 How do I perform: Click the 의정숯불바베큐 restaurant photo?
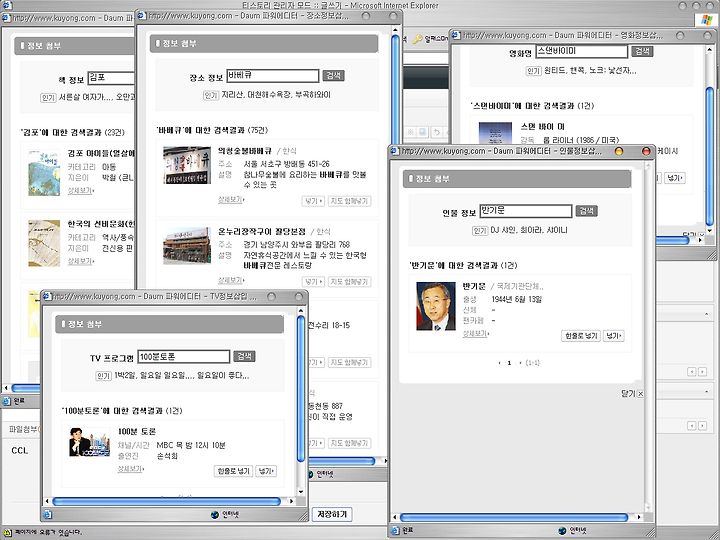(x=187, y=165)
